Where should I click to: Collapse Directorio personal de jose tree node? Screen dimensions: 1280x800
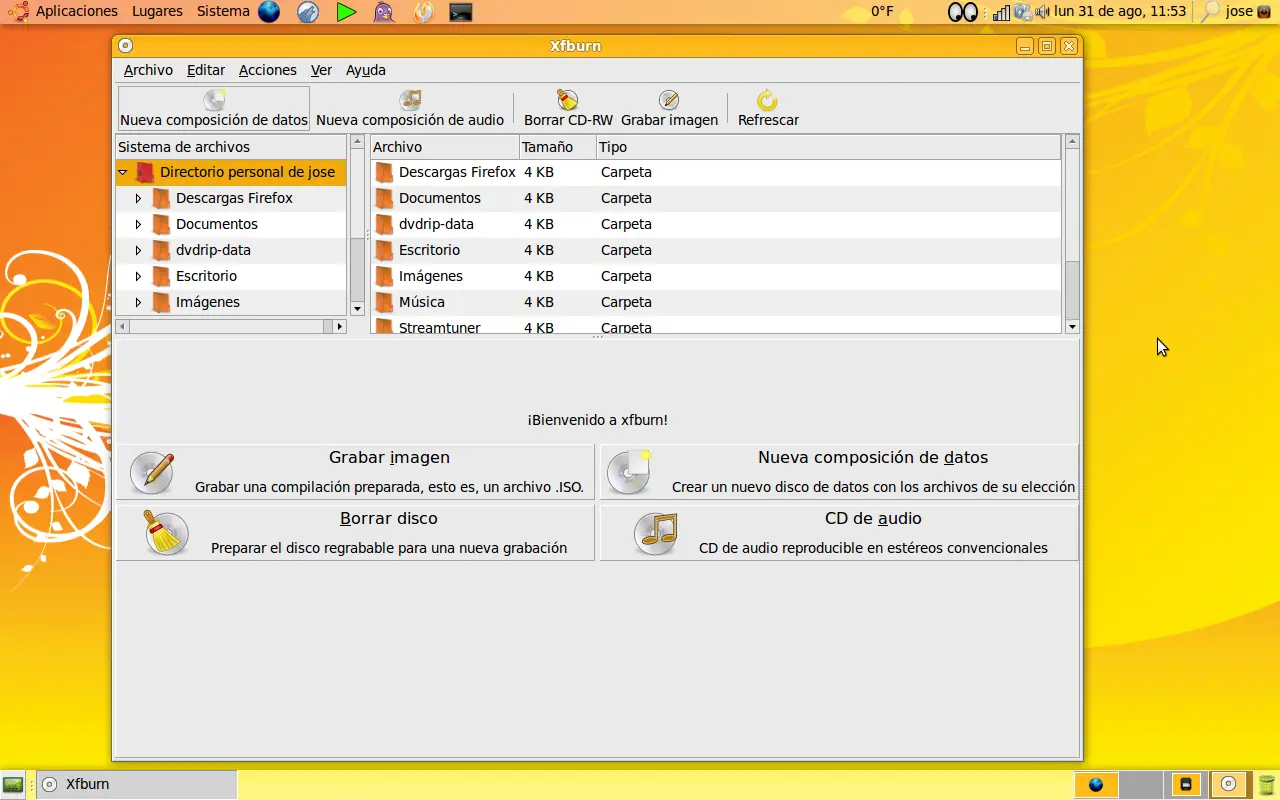click(123, 172)
